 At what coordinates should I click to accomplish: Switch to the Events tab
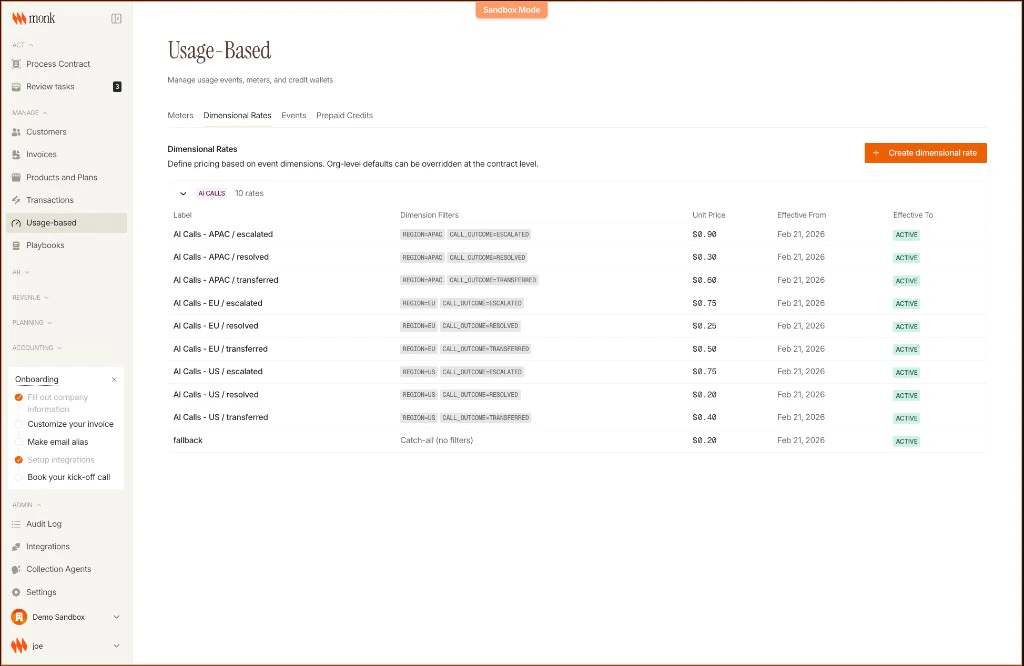pyautogui.click(x=294, y=116)
